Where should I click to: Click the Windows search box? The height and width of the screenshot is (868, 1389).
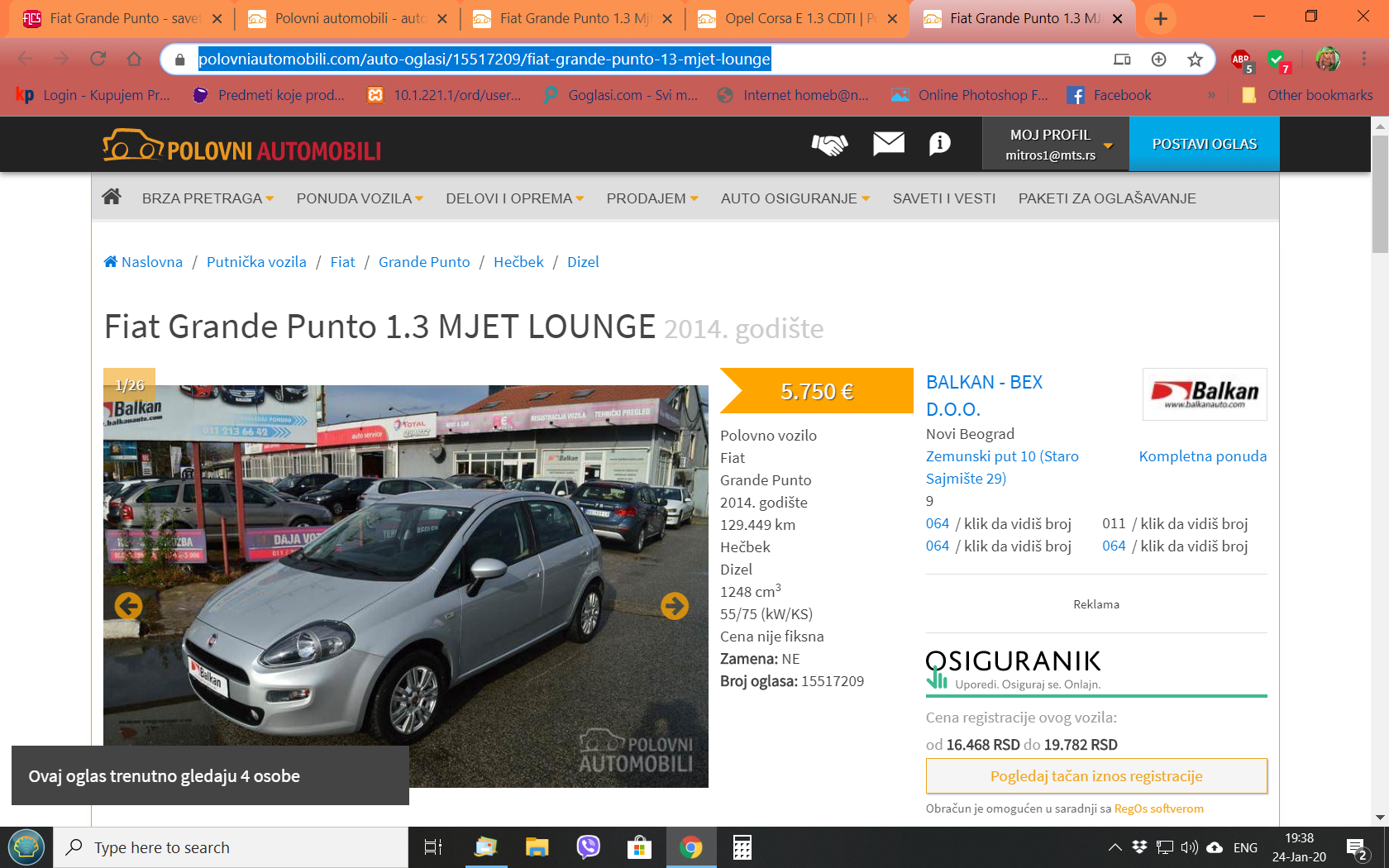click(x=231, y=847)
